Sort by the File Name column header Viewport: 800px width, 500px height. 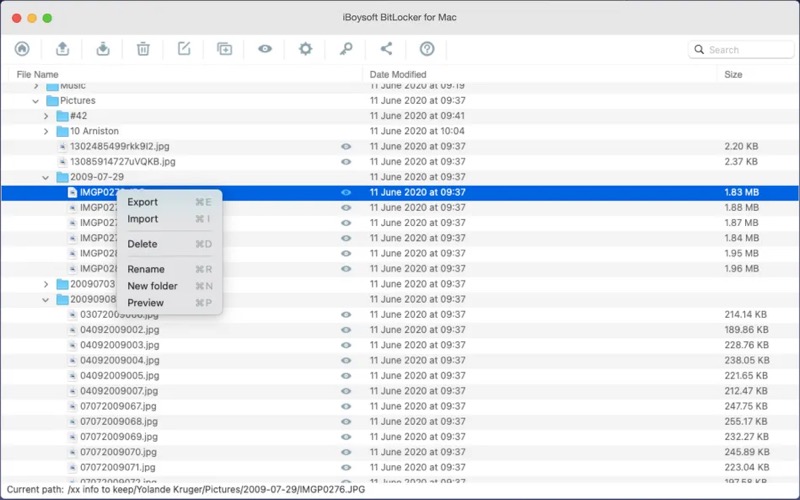37,74
